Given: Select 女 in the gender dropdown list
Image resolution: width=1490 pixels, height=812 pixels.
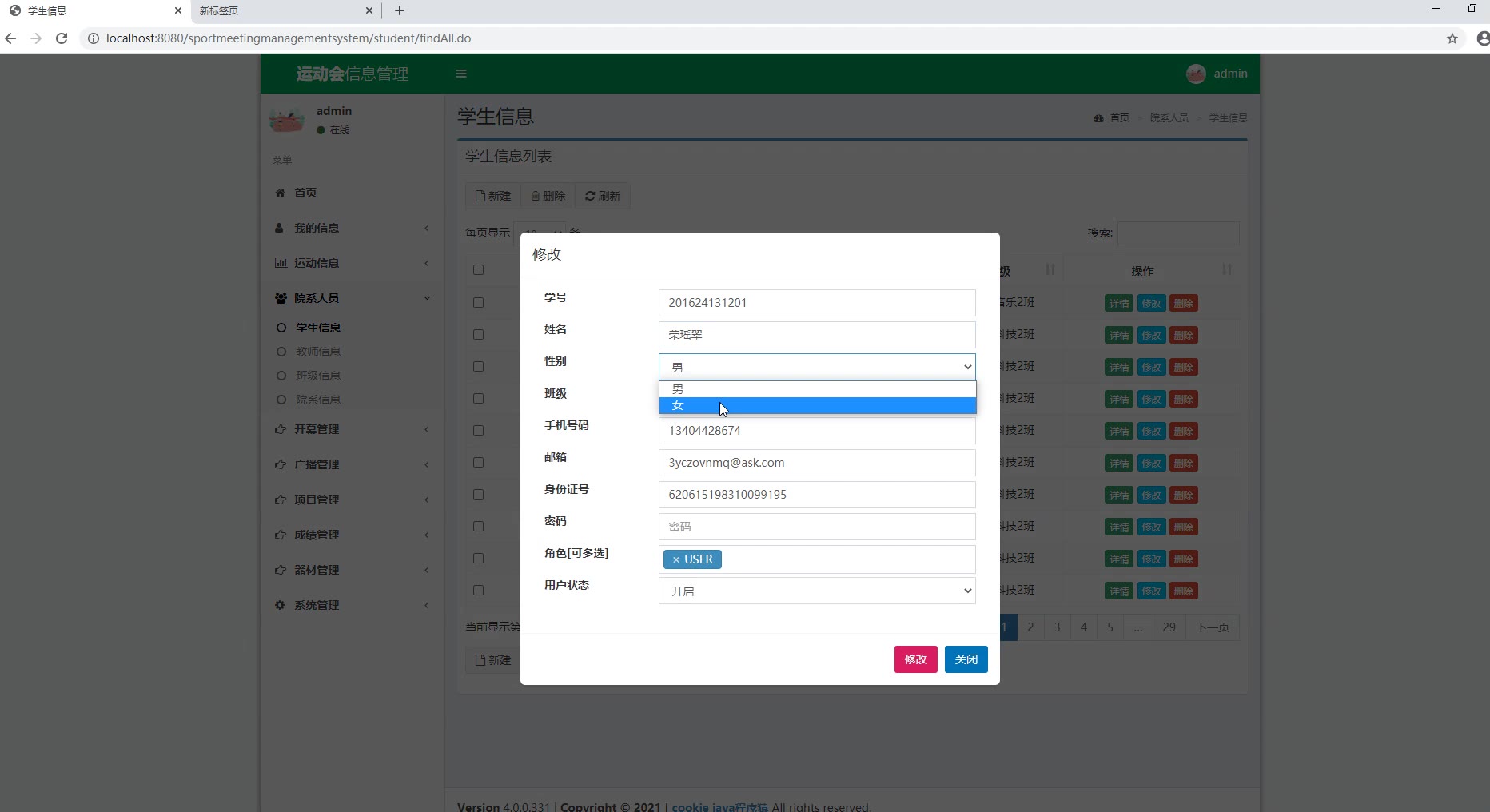Looking at the screenshot, I should pyautogui.click(x=817, y=406).
